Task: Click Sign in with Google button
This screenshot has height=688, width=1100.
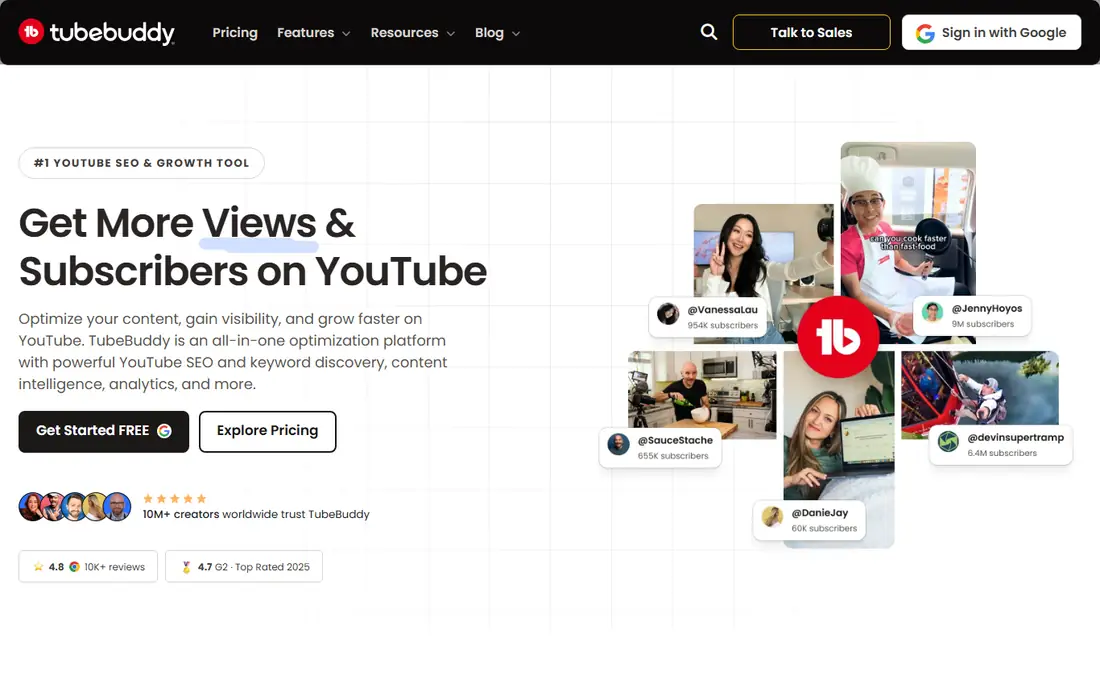Action: pos(991,32)
